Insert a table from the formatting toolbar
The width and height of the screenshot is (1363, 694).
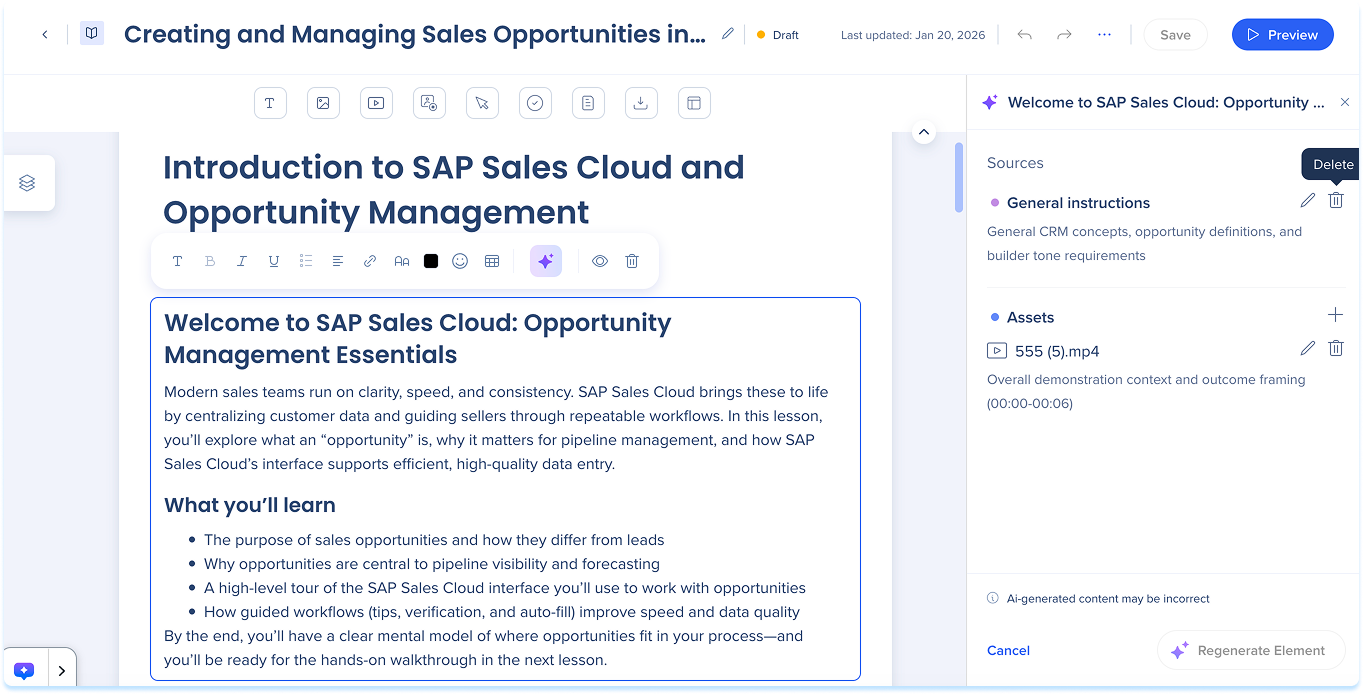click(492, 261)
